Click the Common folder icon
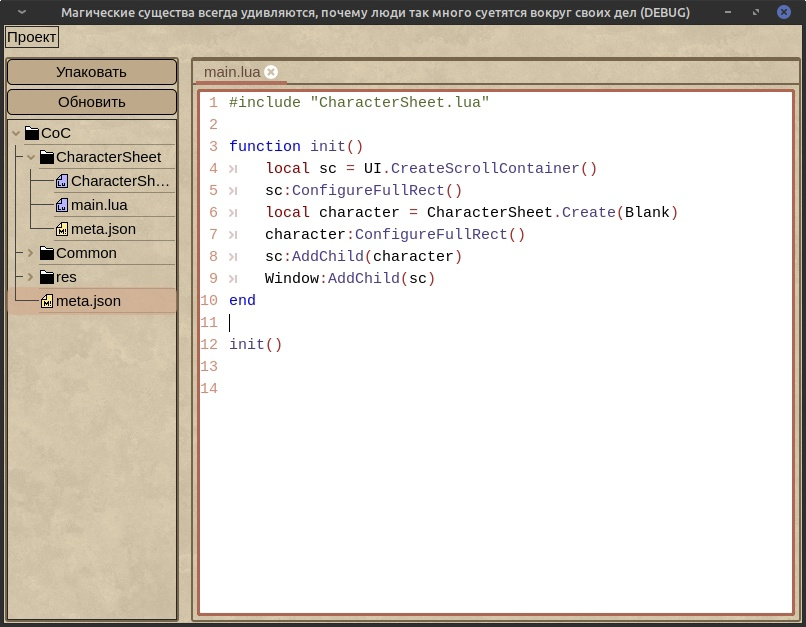The width and height of the screenshot is (806, 627). [x=47, y=253]
